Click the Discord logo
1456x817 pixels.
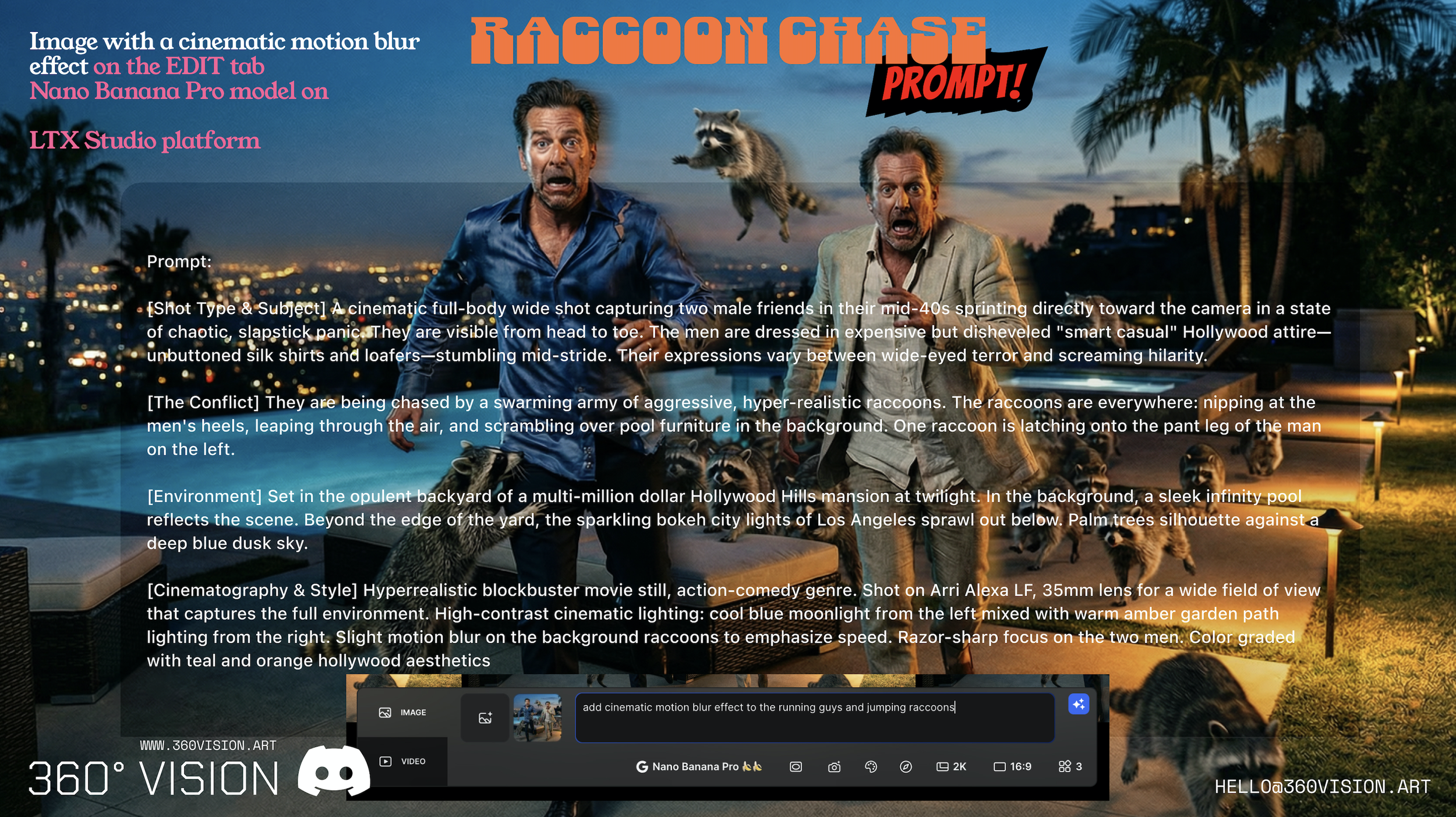pos(334,770)
